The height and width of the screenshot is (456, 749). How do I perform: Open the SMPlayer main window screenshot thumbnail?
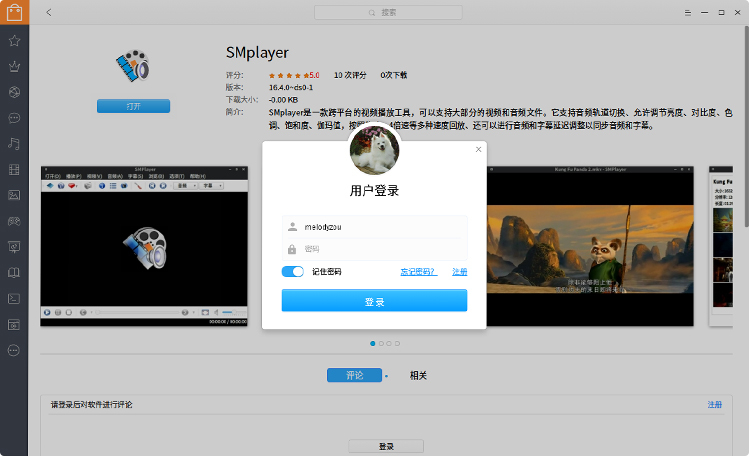pos(144,246)
